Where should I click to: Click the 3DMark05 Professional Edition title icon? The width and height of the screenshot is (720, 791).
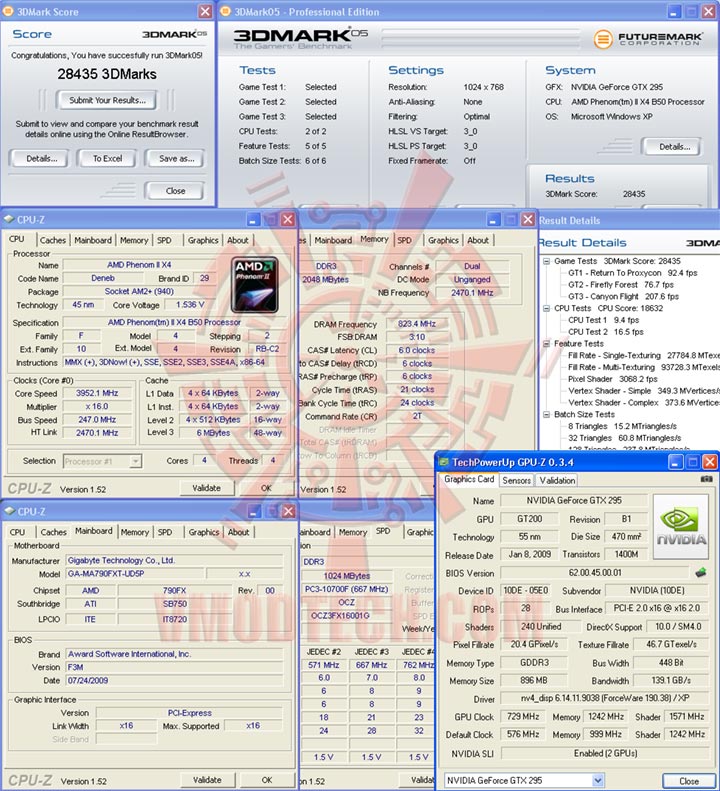(226, 12)
